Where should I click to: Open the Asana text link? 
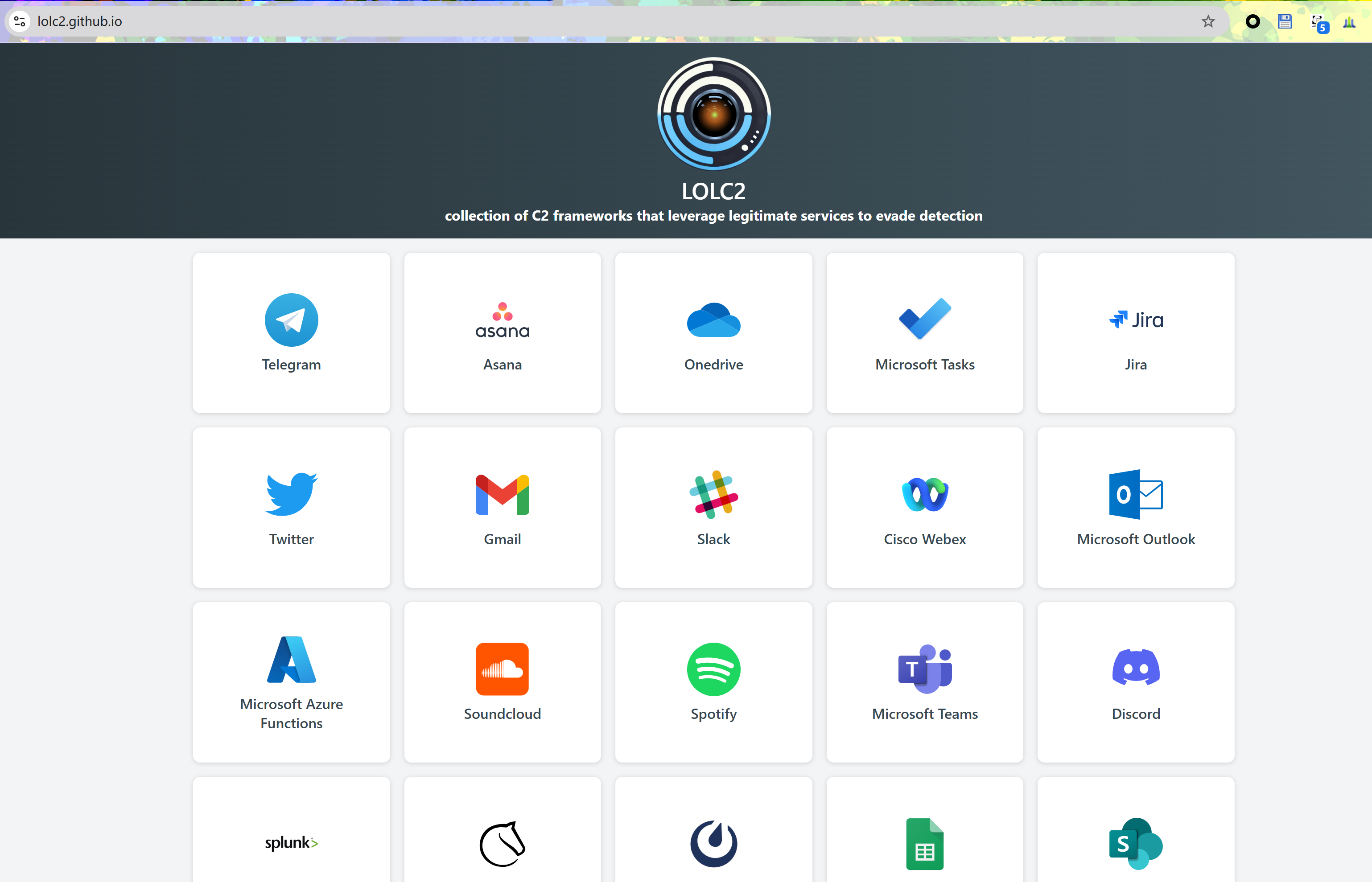click(x=503, y=365)
